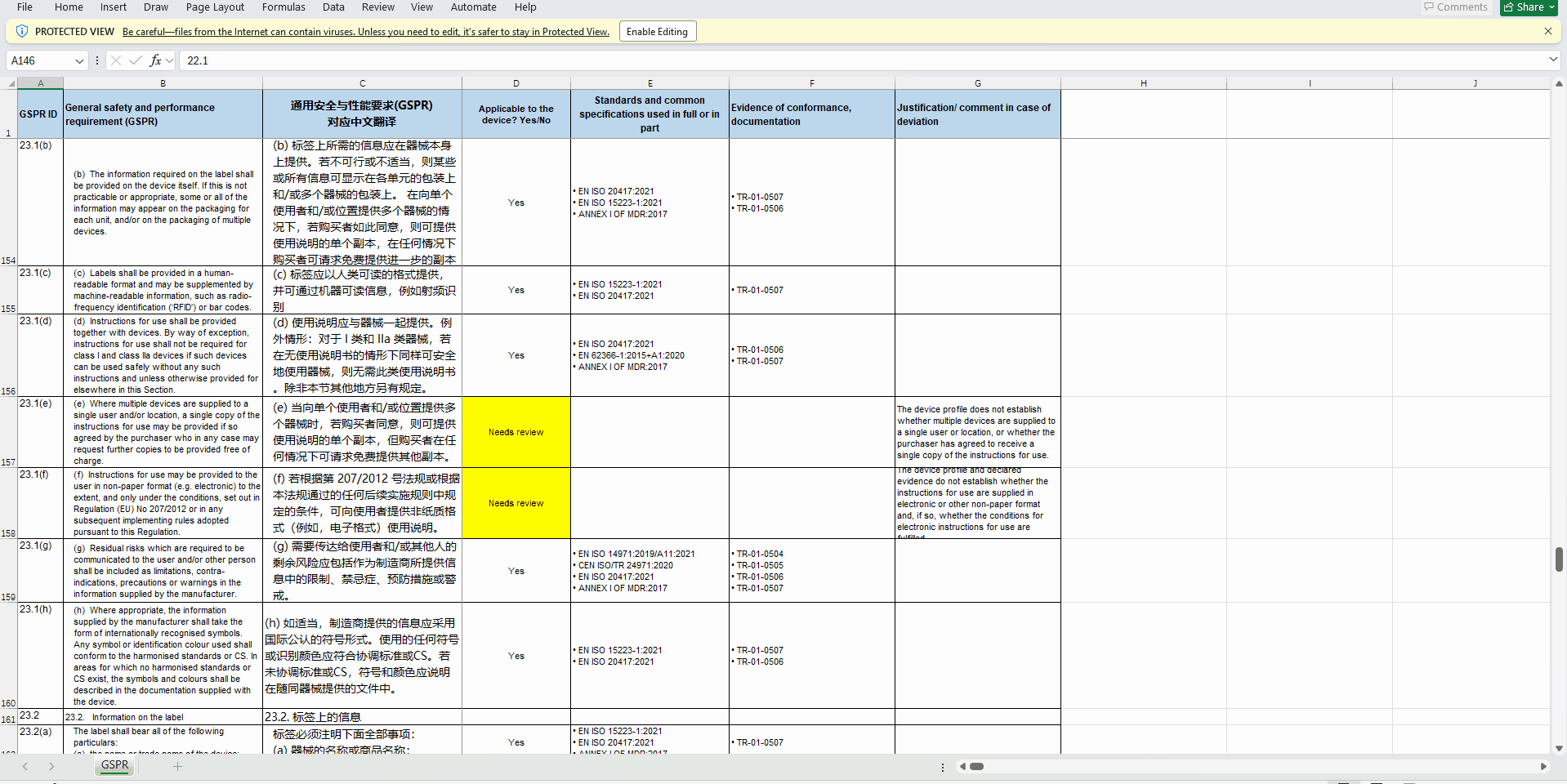
Task: Click the Insert Function fx icon
Action: pos(155,60)
